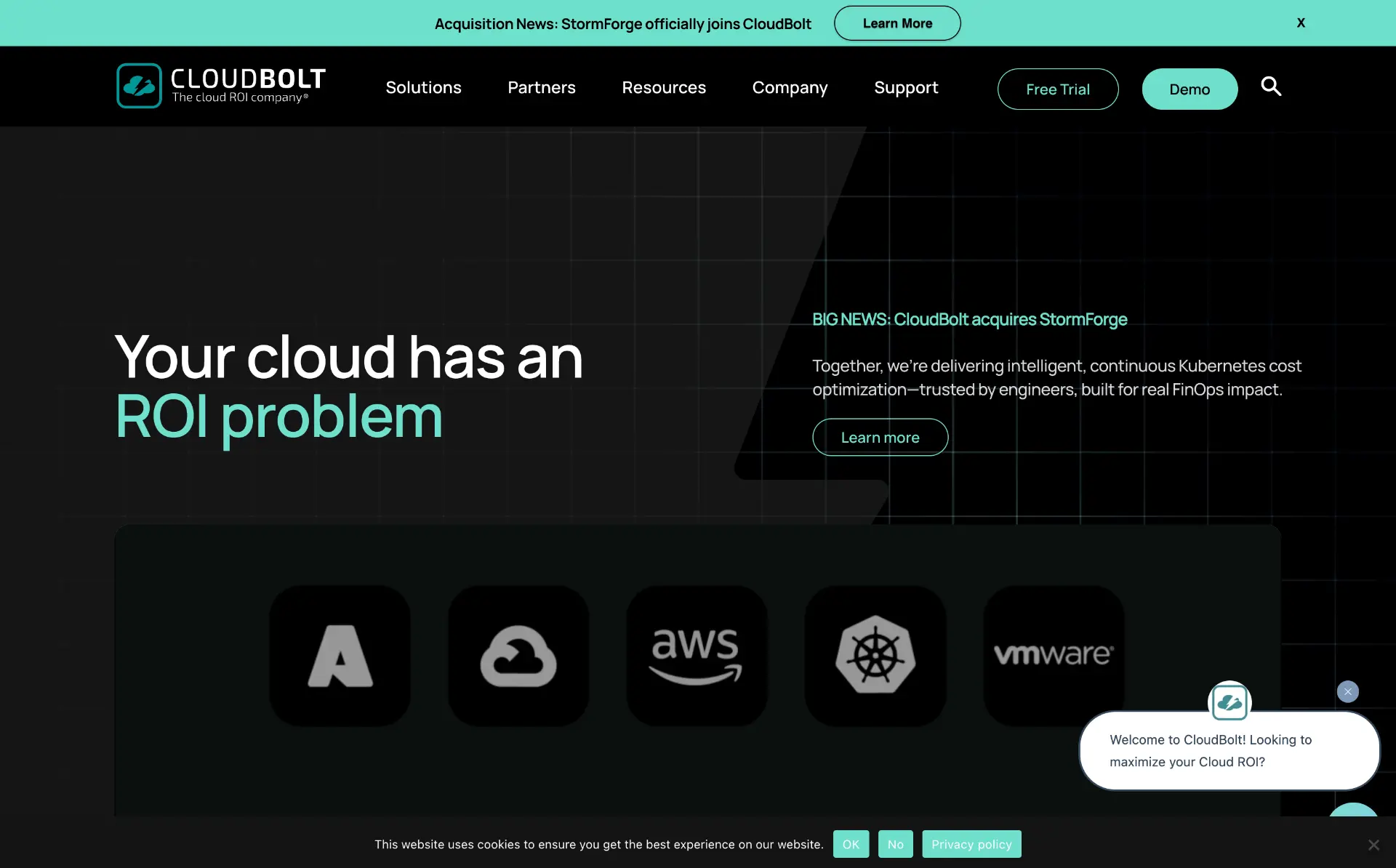Open the Solutions menu
Screen dimensions: 1396x868
[x=423, y=87]
